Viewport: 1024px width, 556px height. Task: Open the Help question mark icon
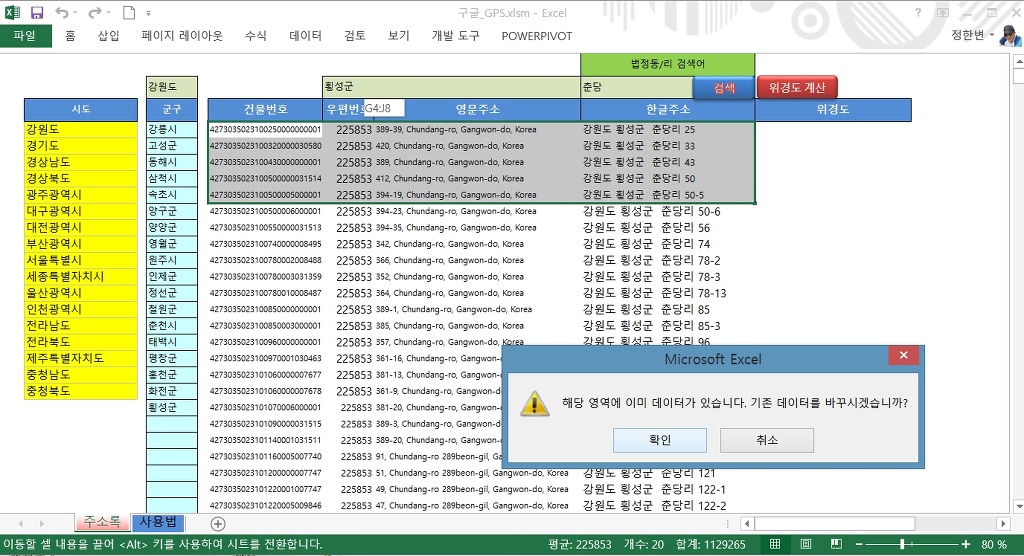point(918,13)
